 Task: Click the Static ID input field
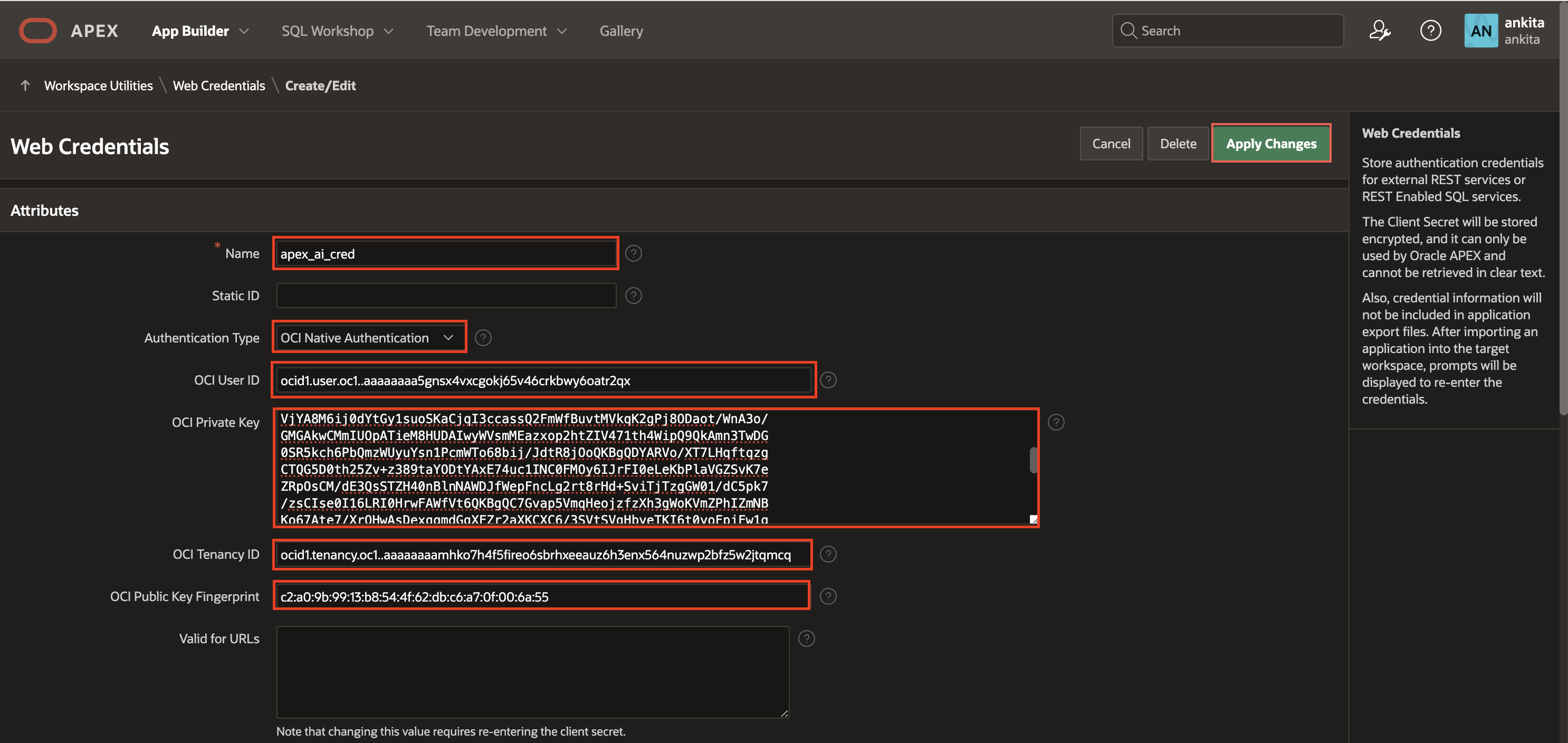click(x=446, y=296)
